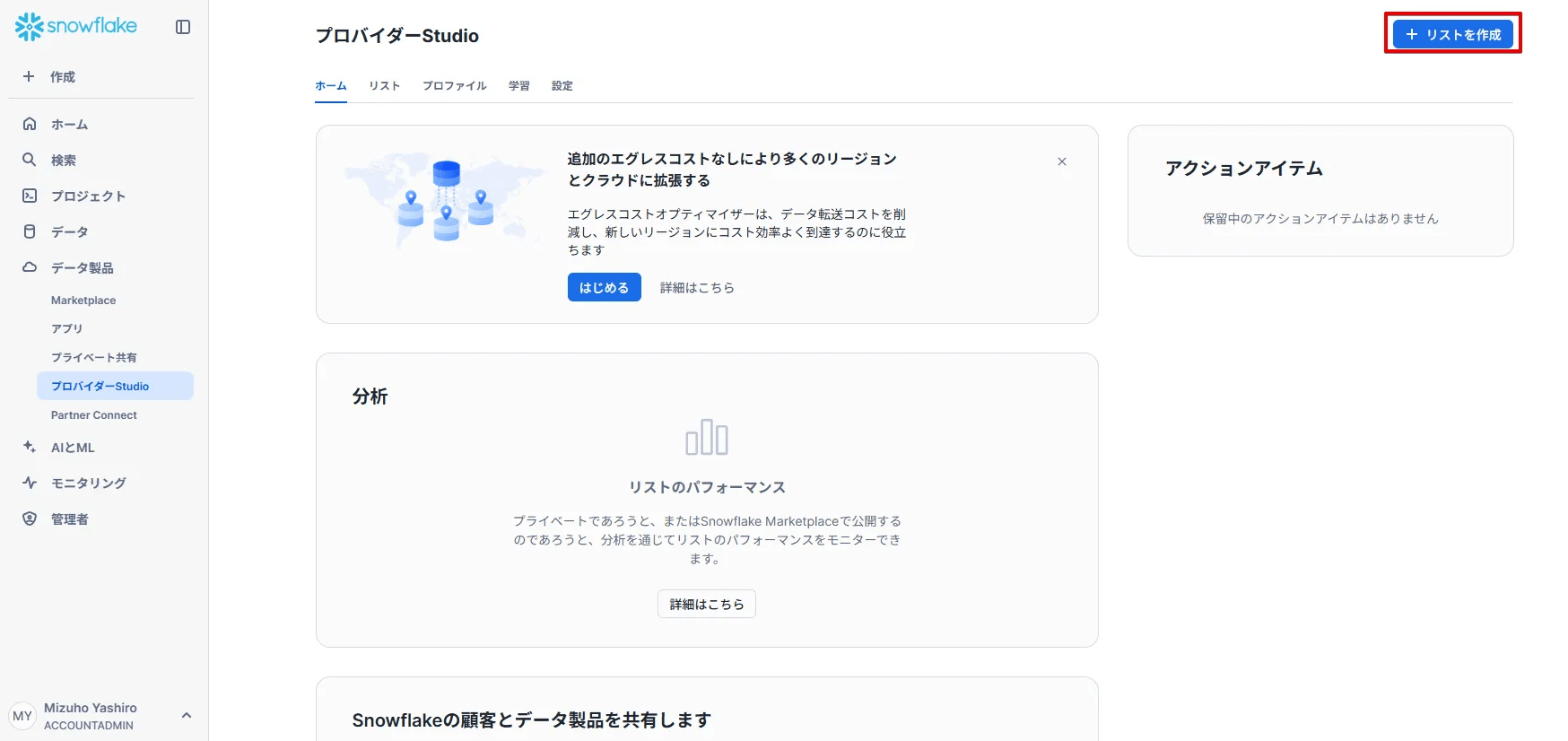Click 詳細はこちら button in 分析 card
The height and width of the screenshot is (741, 1568).
pyautogui.click(x=707, y=604)
